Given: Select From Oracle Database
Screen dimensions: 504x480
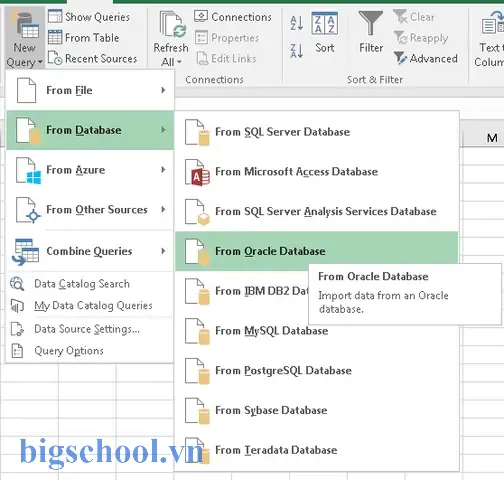Looking at the screenshot, I should click(x=317, y=251).
